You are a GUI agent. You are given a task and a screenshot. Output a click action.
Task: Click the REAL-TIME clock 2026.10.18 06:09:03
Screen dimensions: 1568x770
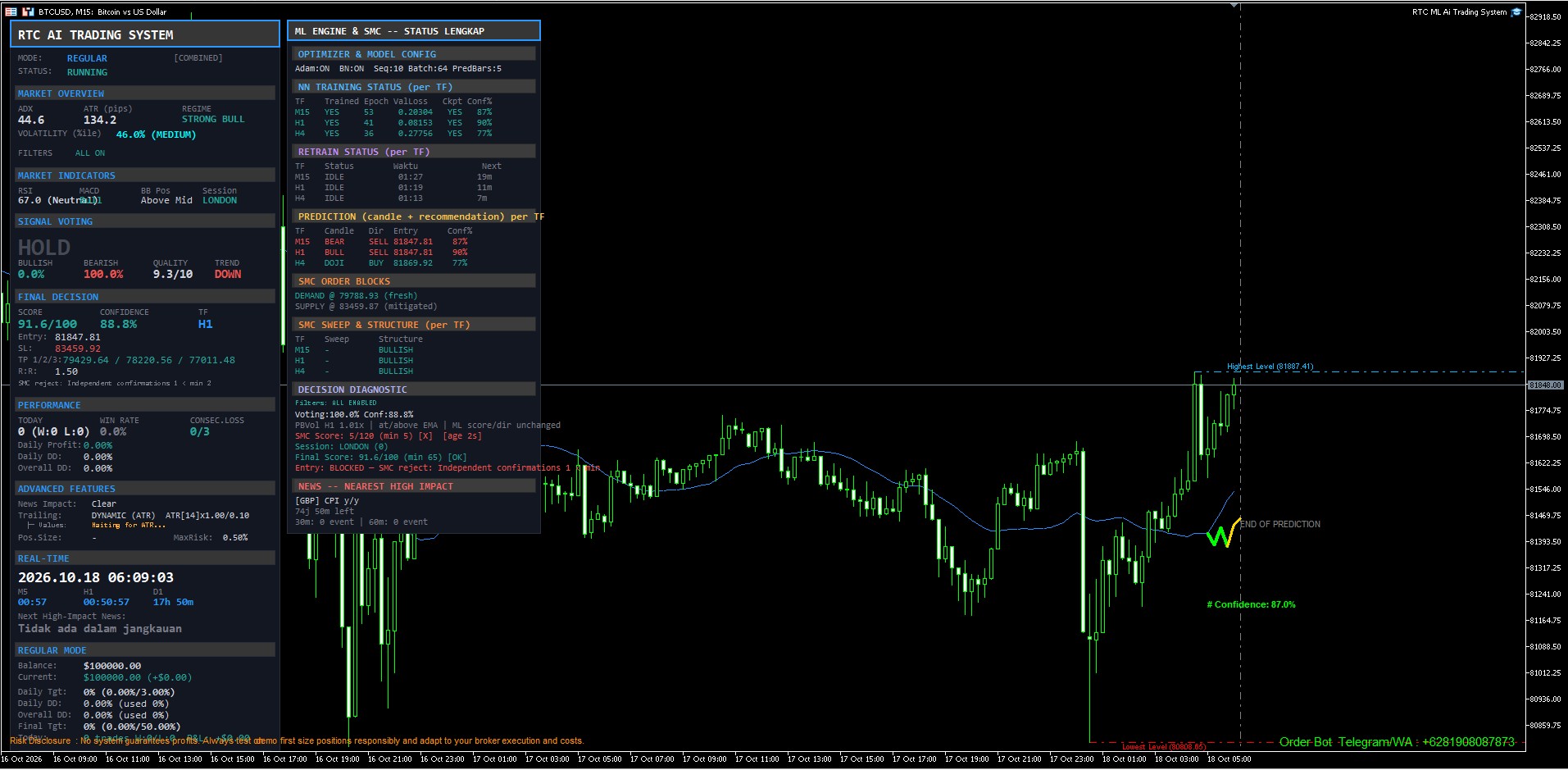(x=96, y=577)
